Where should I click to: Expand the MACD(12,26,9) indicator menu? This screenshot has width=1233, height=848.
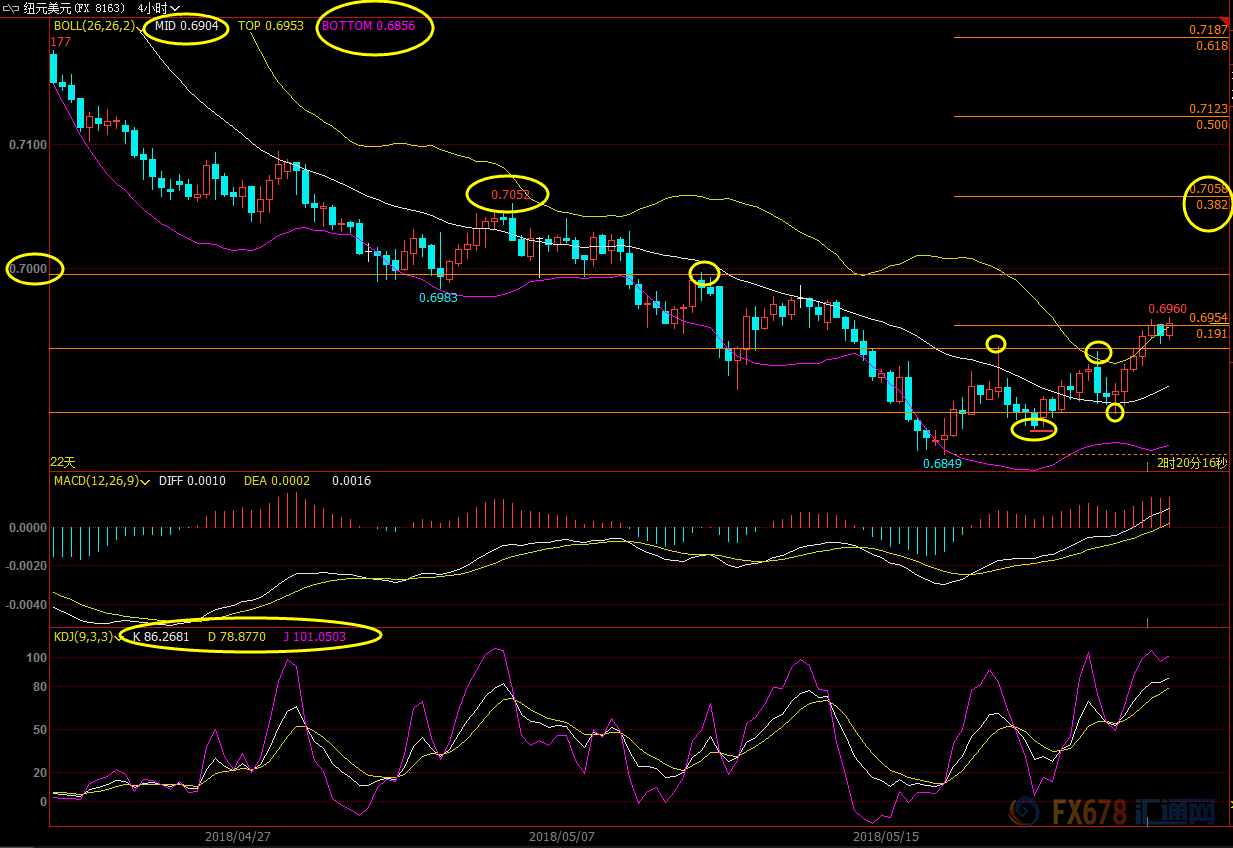pyautogui.click(x=146, y=481)
